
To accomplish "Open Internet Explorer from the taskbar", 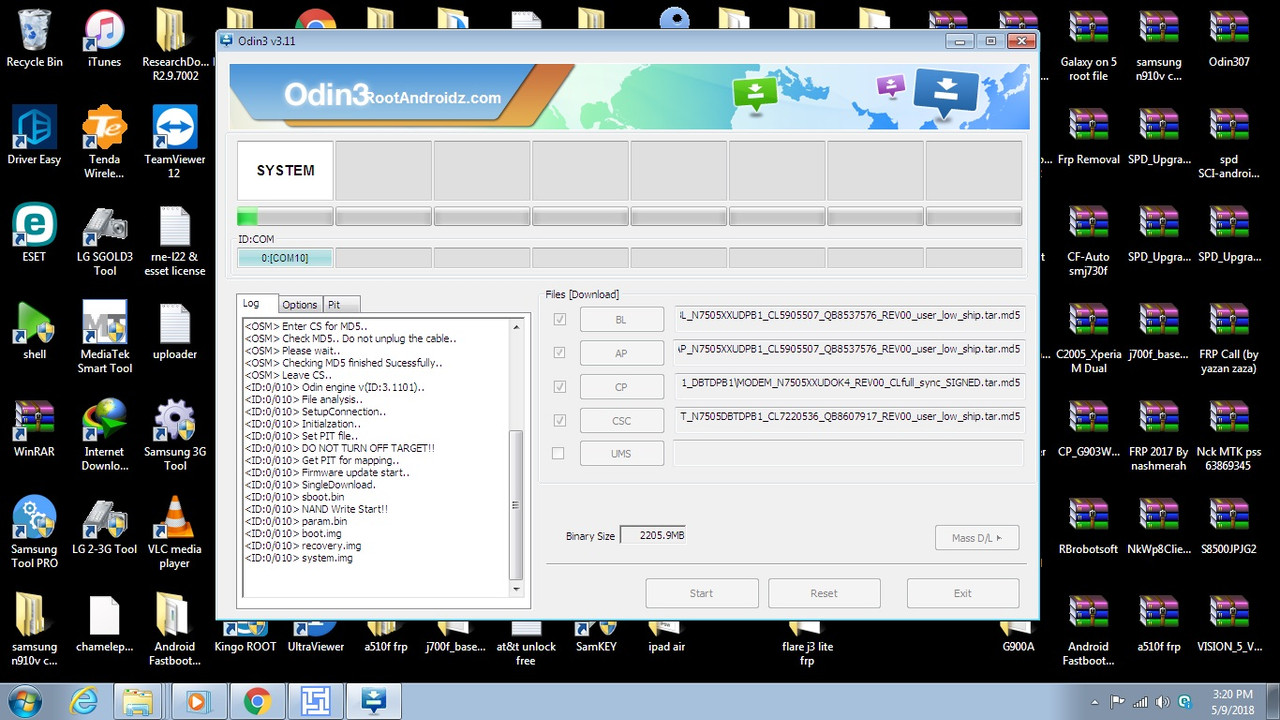I will (85, 702).
